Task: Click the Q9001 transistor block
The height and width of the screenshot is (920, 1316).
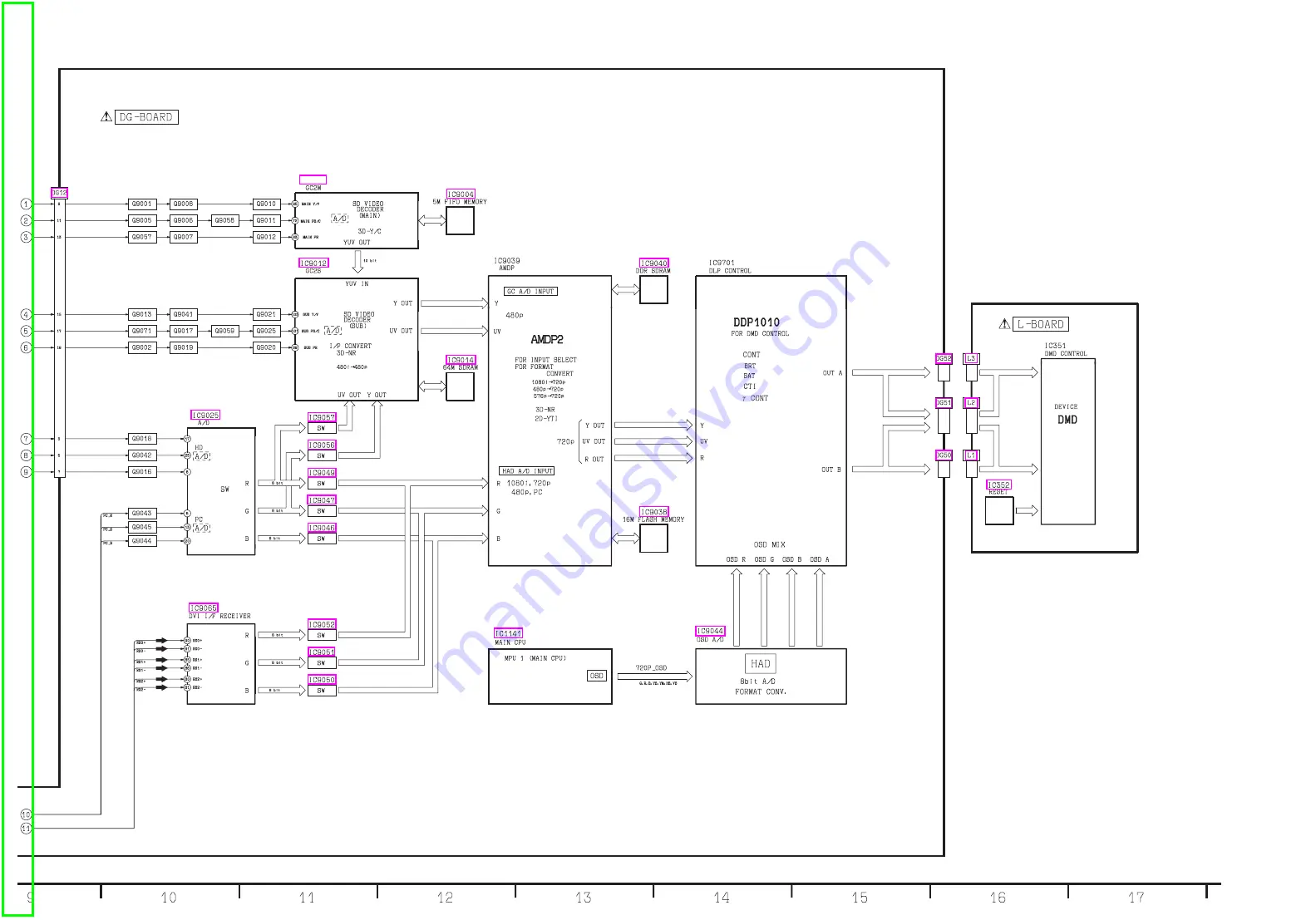Action: [142, 204]
